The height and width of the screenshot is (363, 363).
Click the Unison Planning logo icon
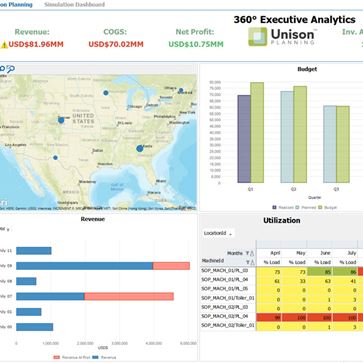(x=258, y=37)
